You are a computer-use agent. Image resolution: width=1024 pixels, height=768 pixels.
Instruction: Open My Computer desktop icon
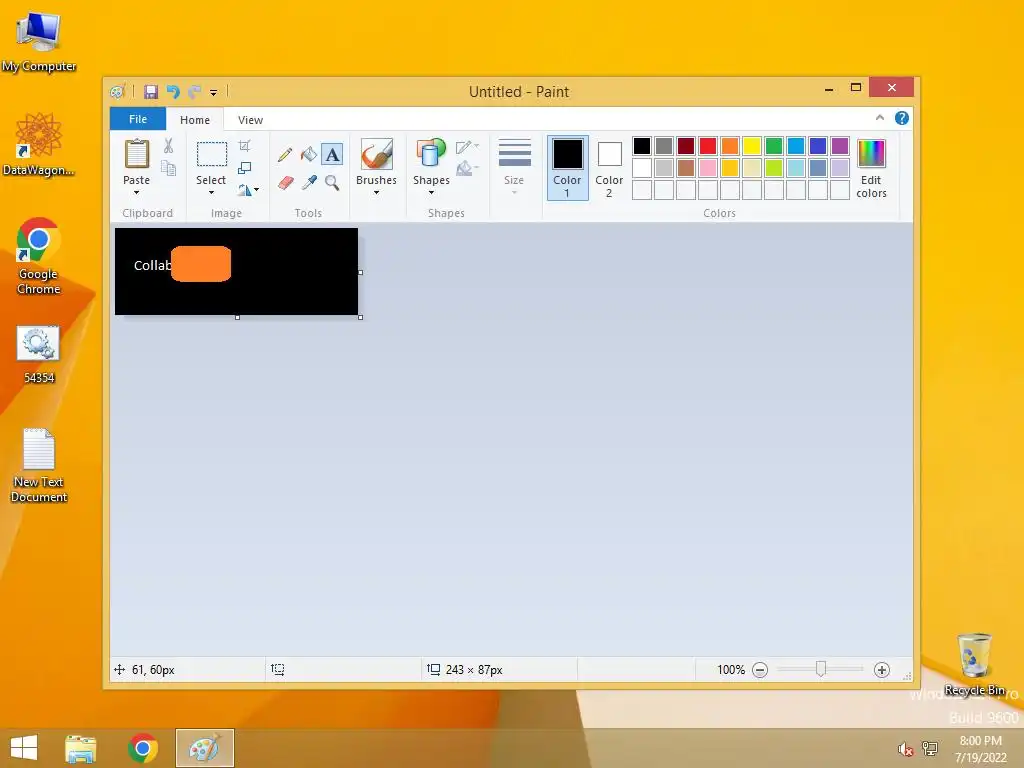[39, 41]
